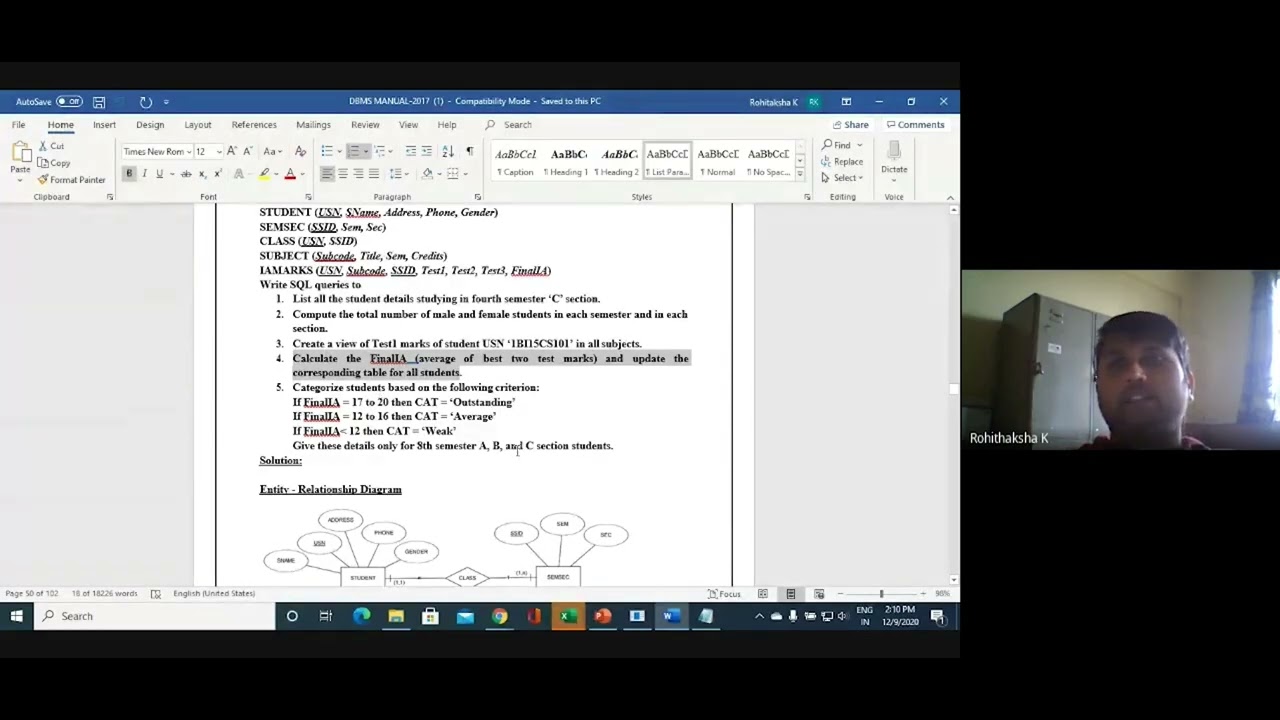Select Justify alignment
Viewport: 1280px width, 720px height.
click(x=373, y=174)
